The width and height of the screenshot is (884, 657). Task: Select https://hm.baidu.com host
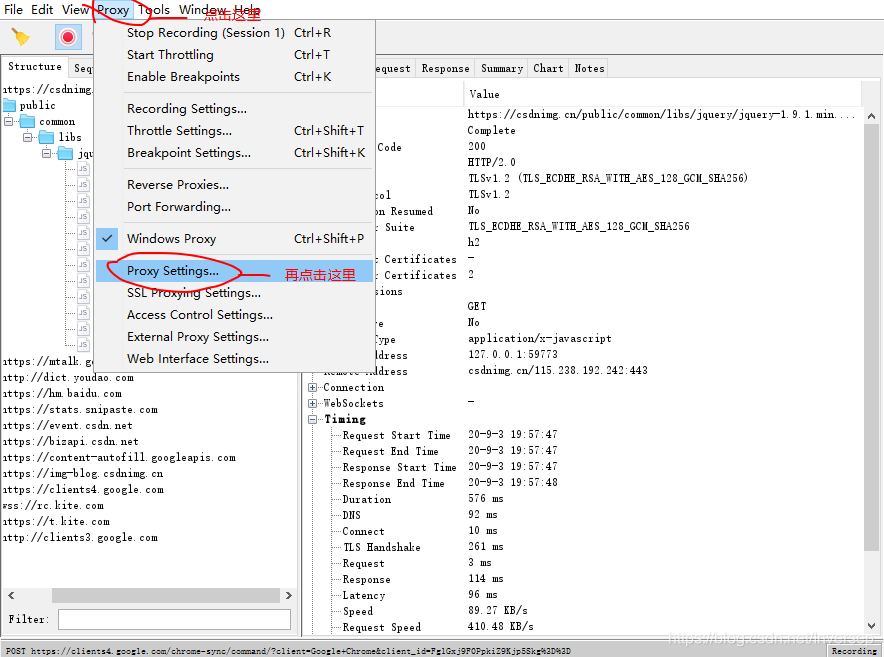click(x=62, y=394)
